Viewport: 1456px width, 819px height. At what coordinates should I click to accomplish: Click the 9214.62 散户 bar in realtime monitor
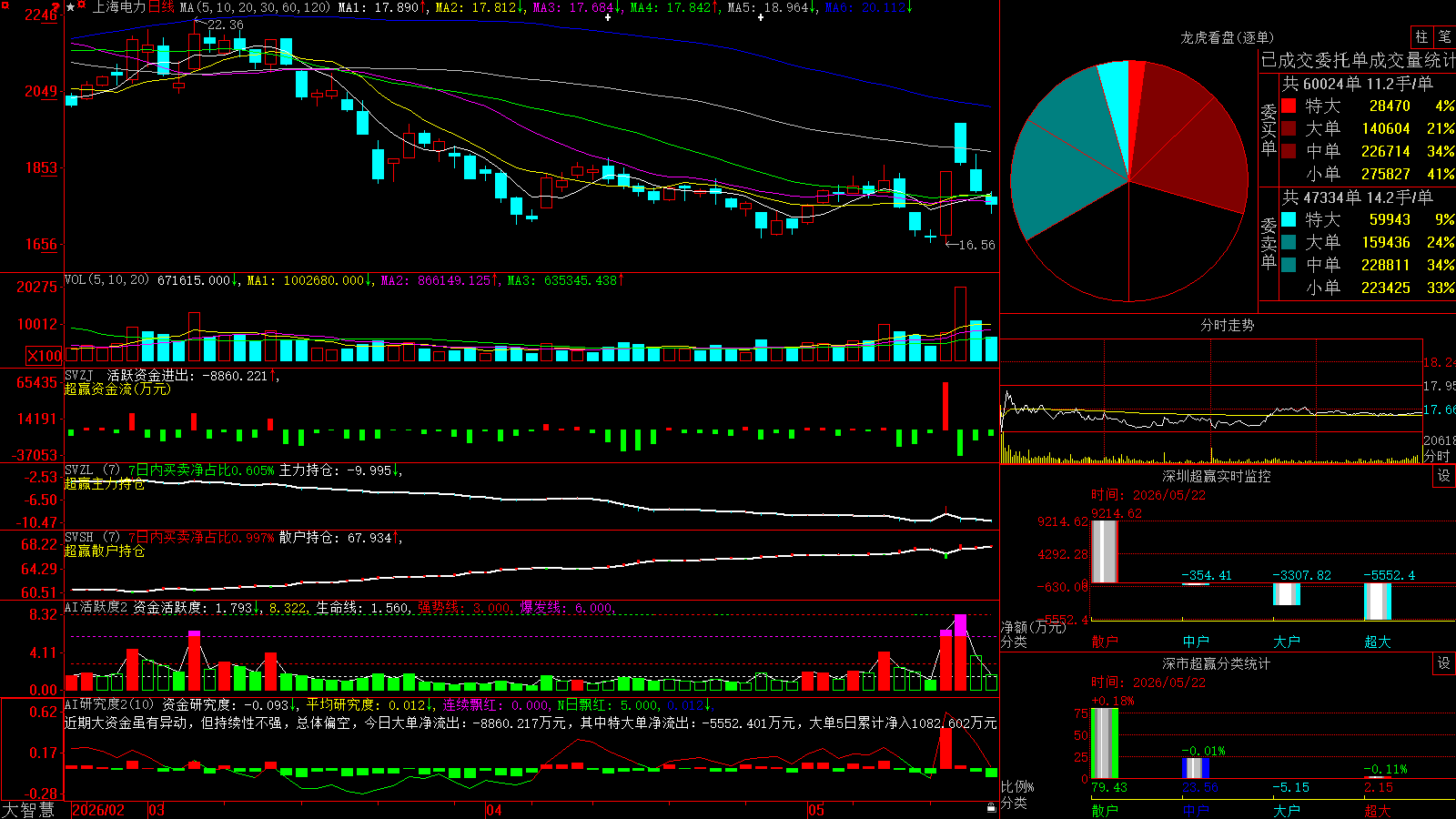(1104, 551)
